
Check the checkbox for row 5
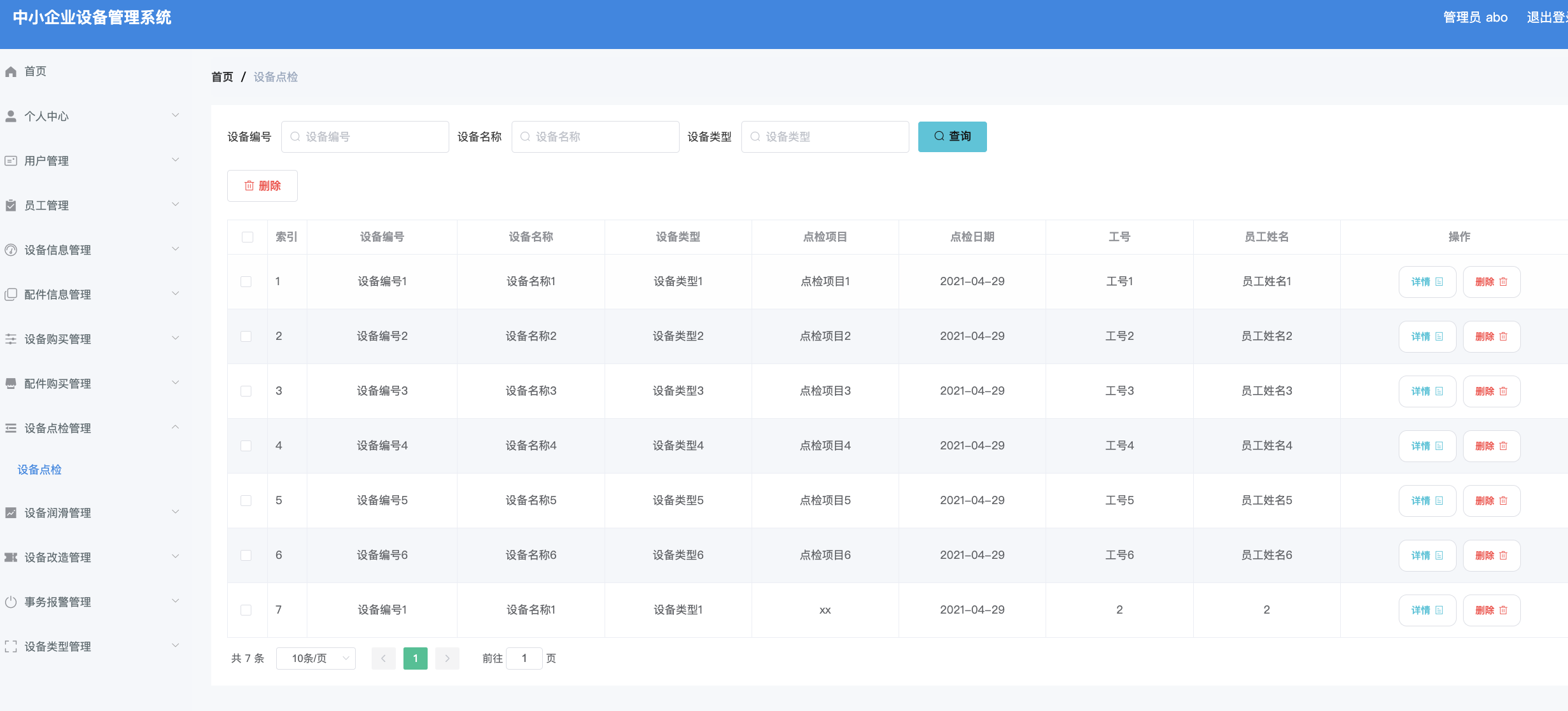tap(246, 500)
